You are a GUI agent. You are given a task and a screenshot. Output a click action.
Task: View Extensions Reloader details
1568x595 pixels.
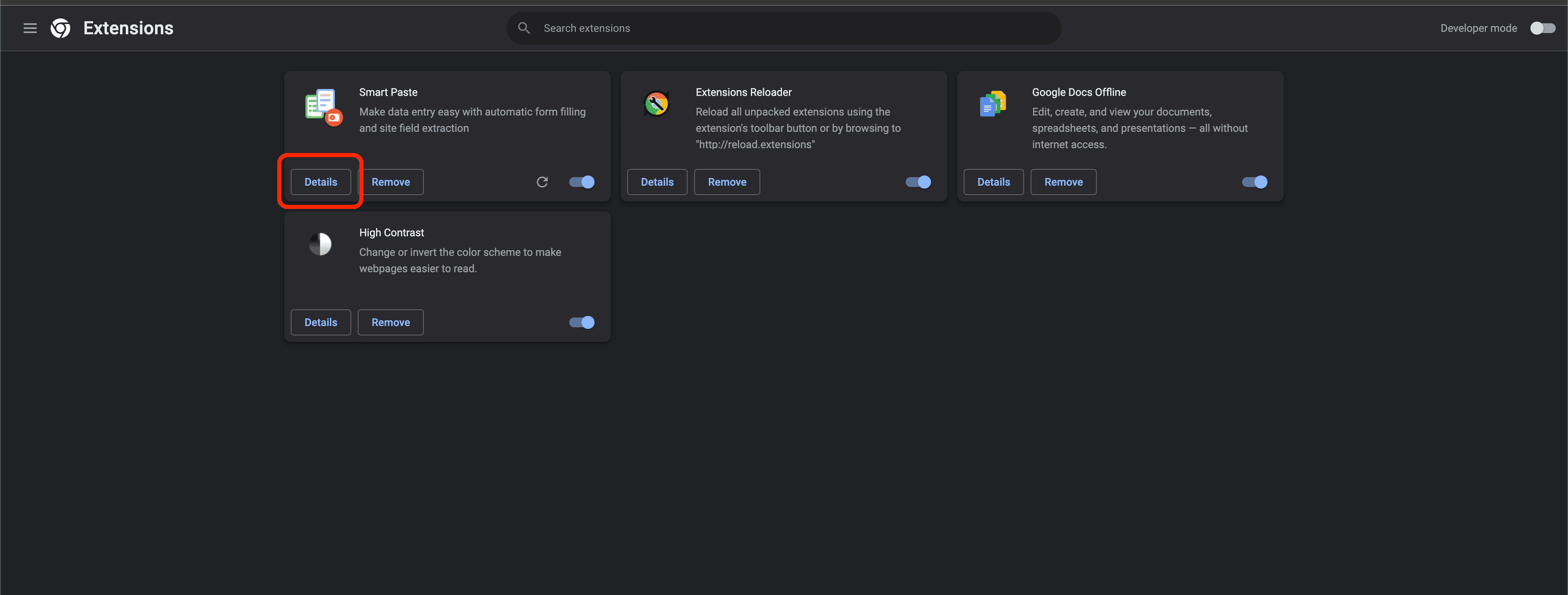[x=657, y=182]
